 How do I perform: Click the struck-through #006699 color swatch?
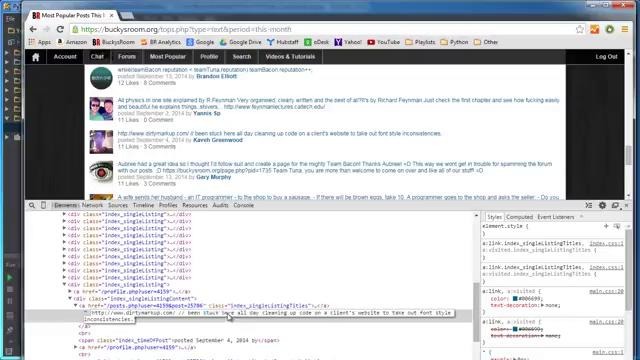click(x=515, y=329)
